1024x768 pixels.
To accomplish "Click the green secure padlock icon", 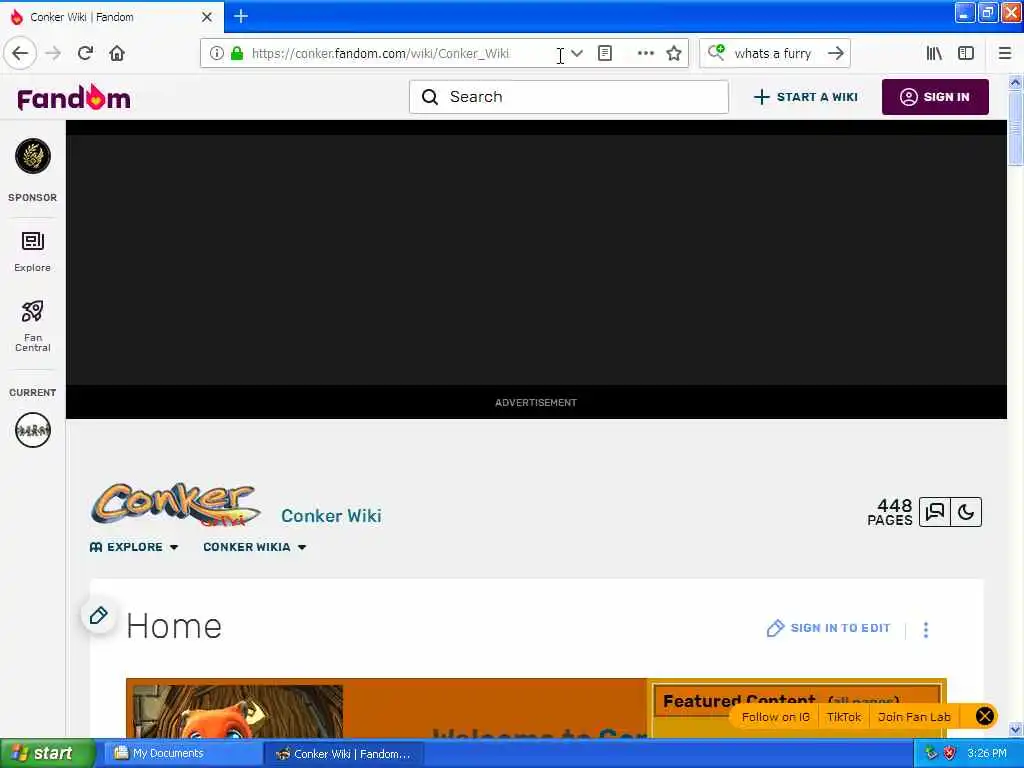I will (237, 54).
